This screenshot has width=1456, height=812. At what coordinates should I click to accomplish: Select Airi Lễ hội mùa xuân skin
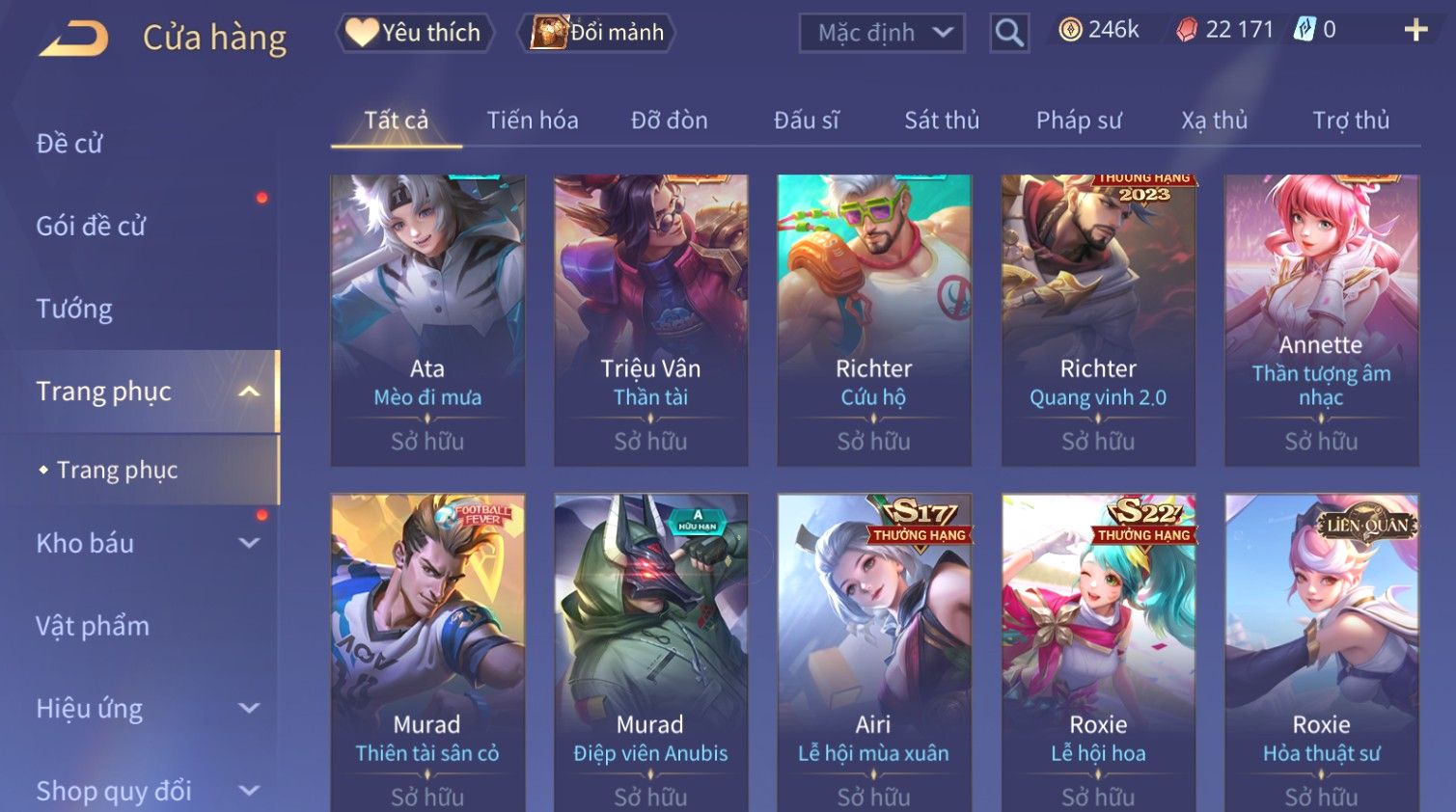[x=874, y=653]
